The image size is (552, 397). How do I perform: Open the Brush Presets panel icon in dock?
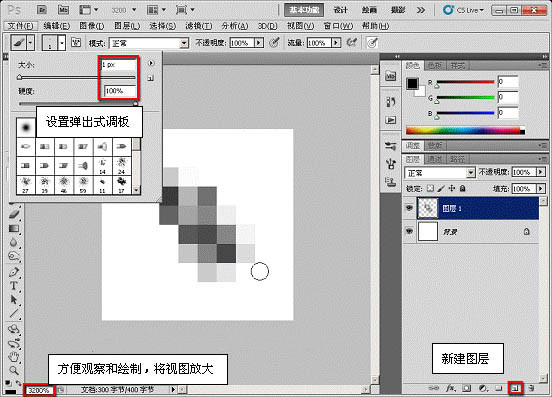390,146
